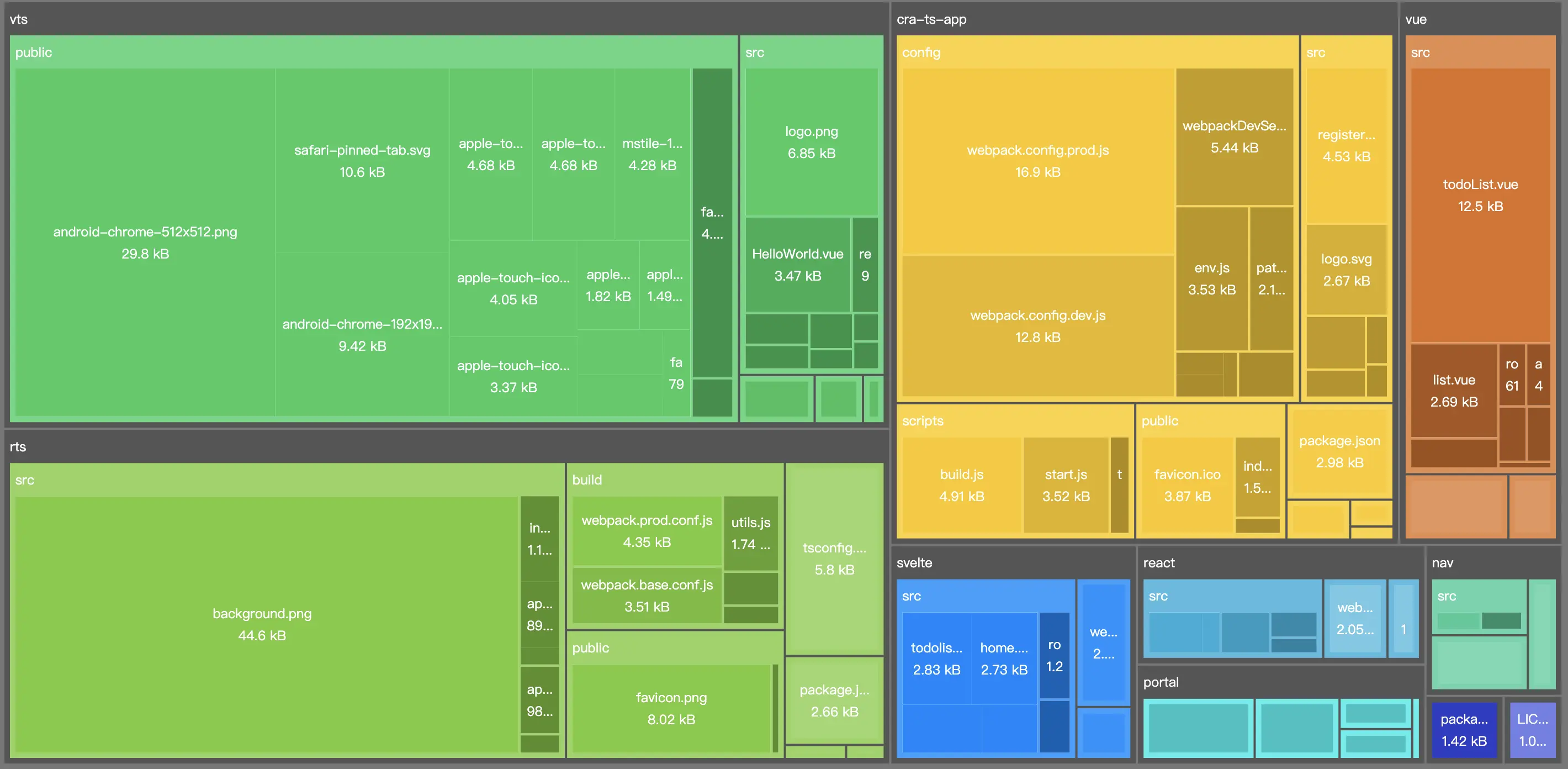Select the package.json 2.98 kB block
Viewport: 1568px width, 769px height.
click(1339, 451)
